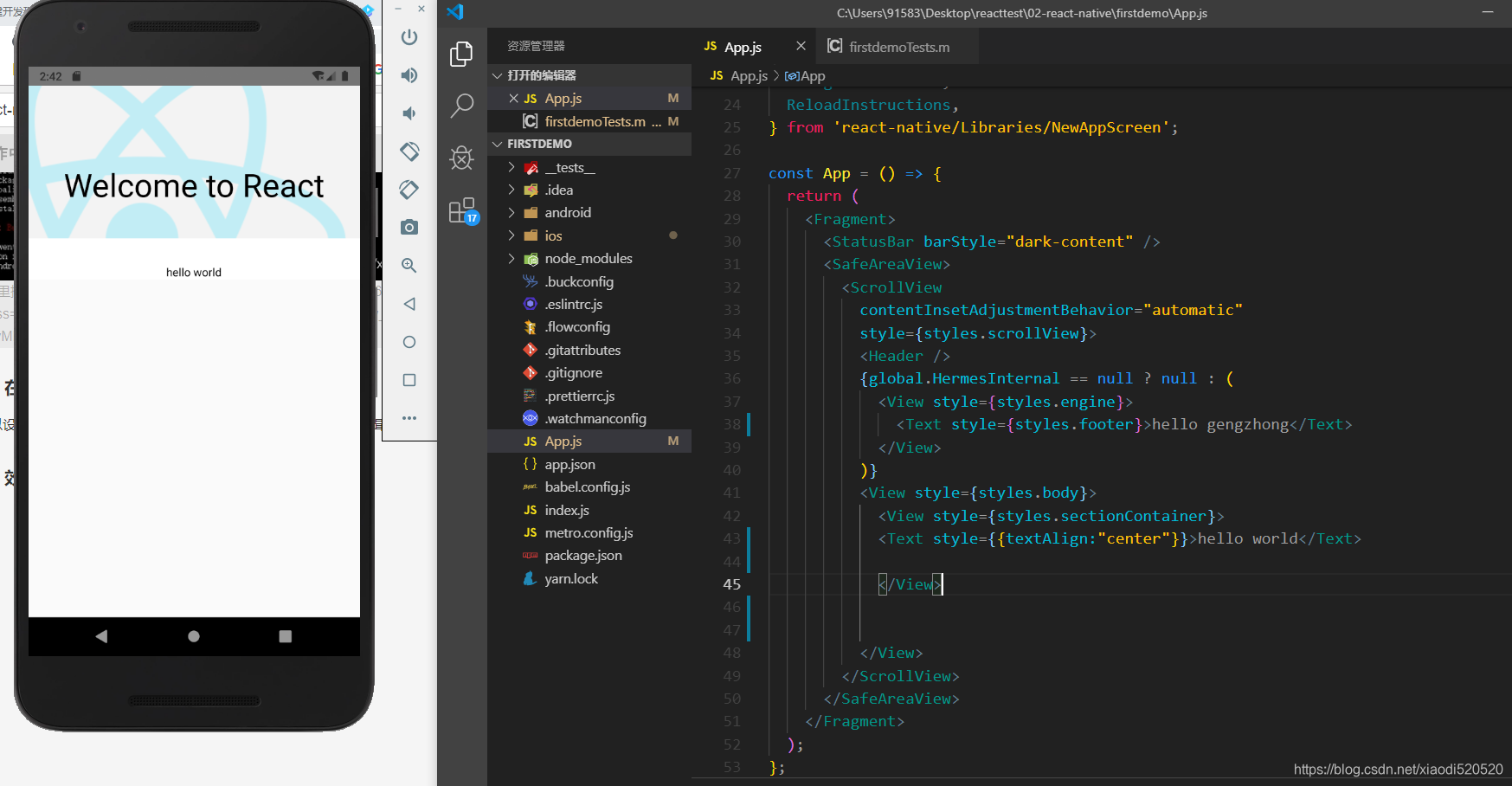Viewport: 1512px width, 786px height.
Task: Click 'Welcome to React' on phone screen
Action: [194, 186]
